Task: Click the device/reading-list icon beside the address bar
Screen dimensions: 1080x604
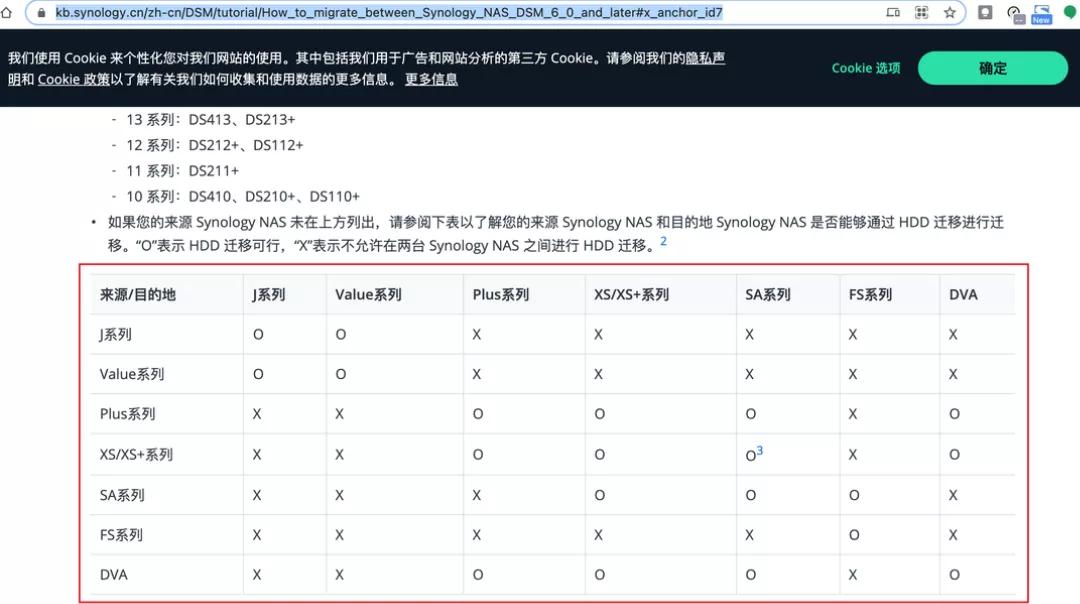Action: click(893, 12)
